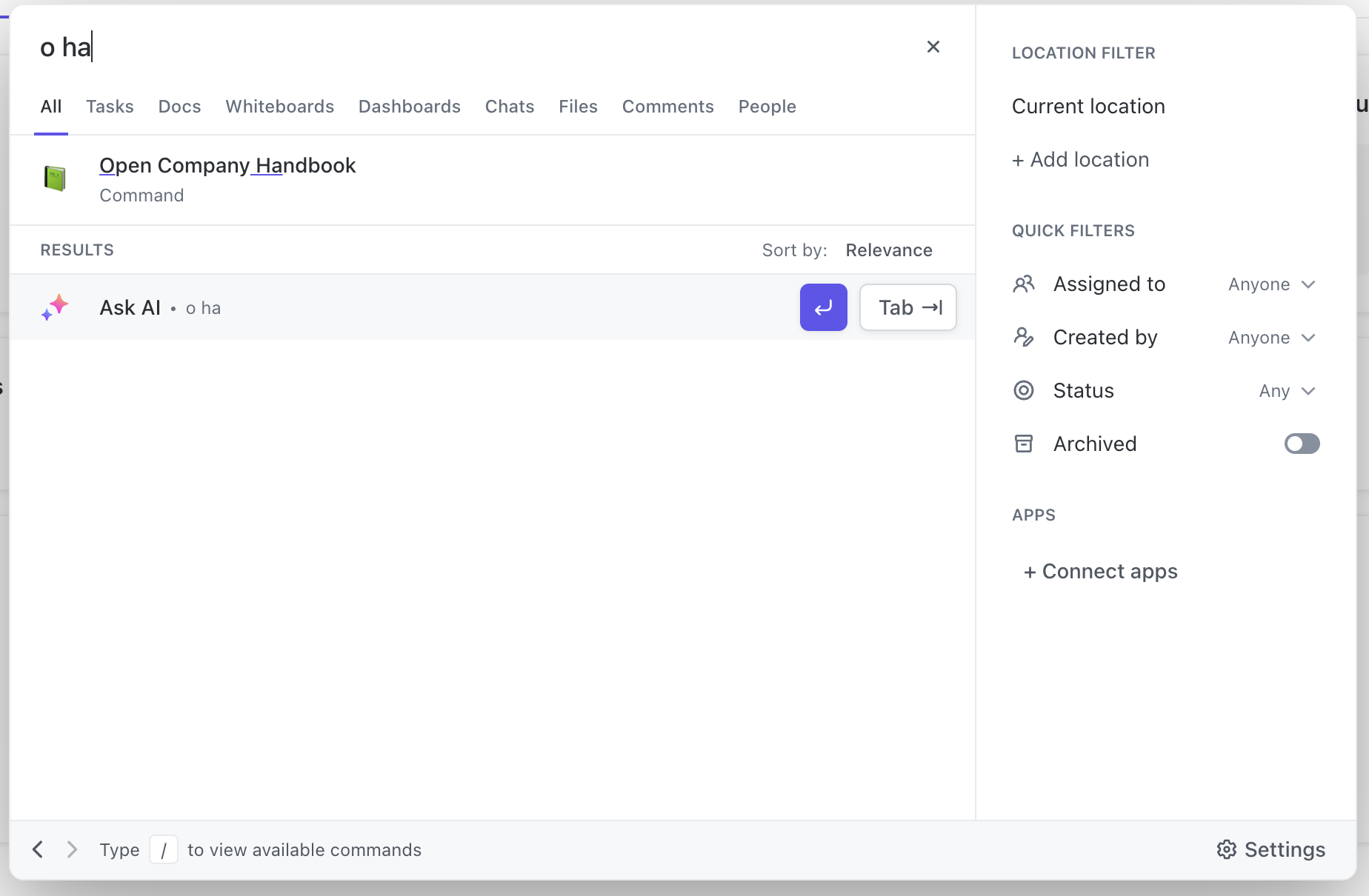Select the People tab
Image resolution: width=1369 pixels, height=896 pixels.
[x=767, y=107]
